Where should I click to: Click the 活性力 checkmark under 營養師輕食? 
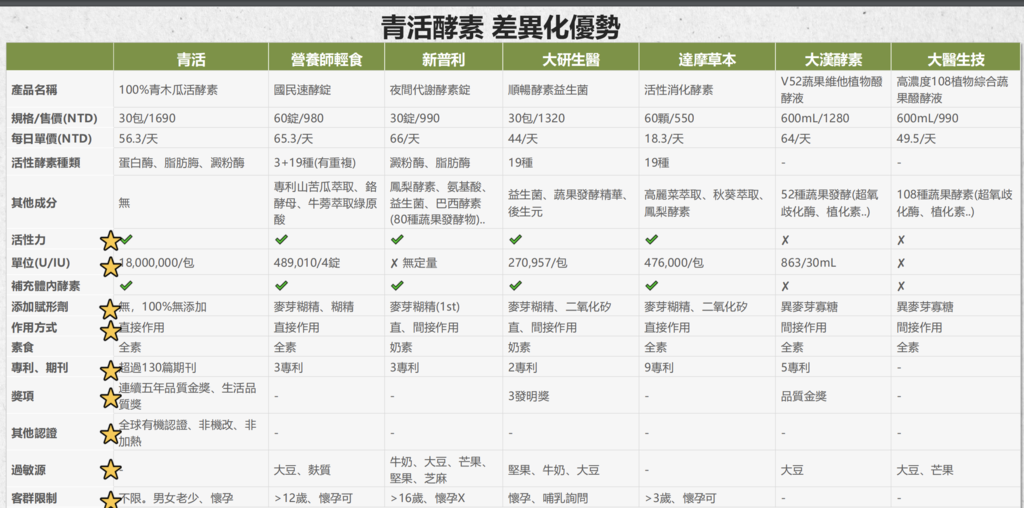pyautogui.click(x=281, y=240)
